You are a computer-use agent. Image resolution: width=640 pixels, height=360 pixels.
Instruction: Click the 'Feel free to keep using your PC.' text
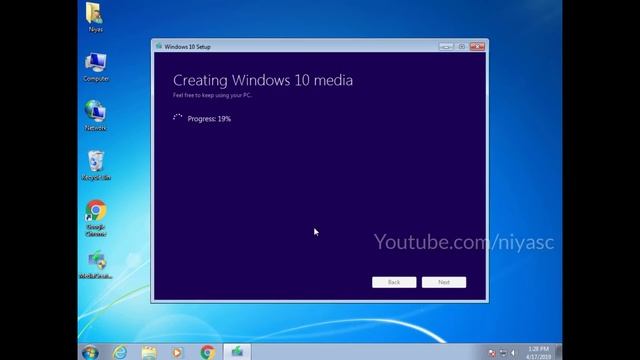click(212, 95)
